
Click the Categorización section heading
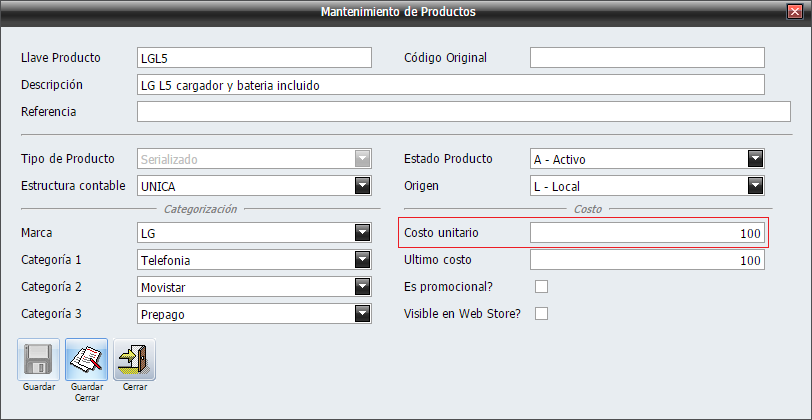[200, 209]
